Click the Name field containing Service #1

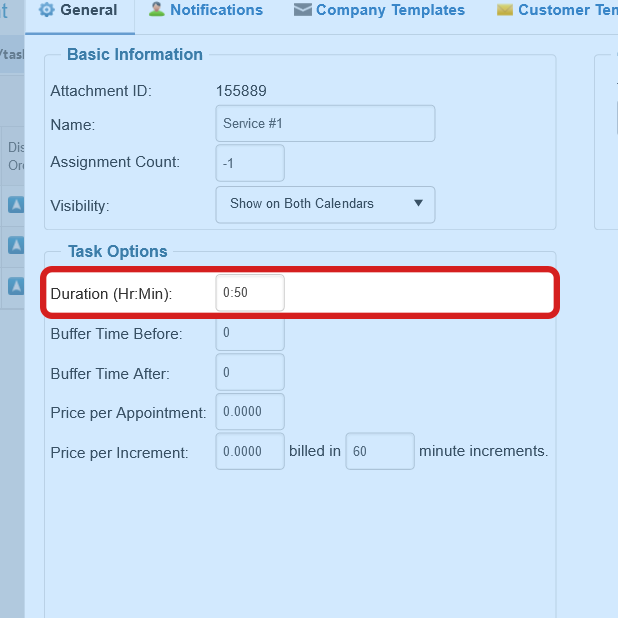click(x=325, y=124)
